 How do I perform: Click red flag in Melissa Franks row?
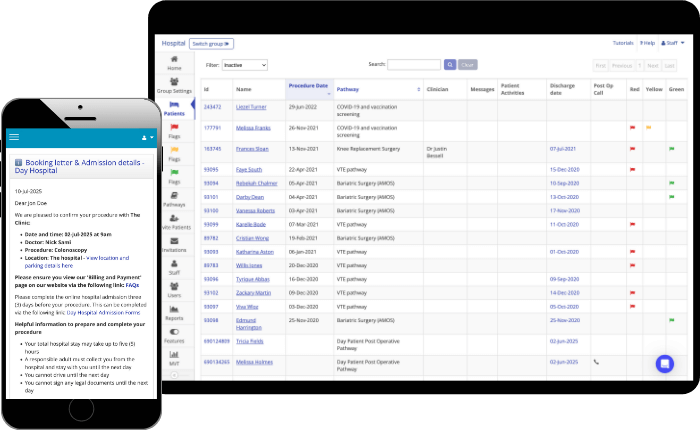[632, 128]
